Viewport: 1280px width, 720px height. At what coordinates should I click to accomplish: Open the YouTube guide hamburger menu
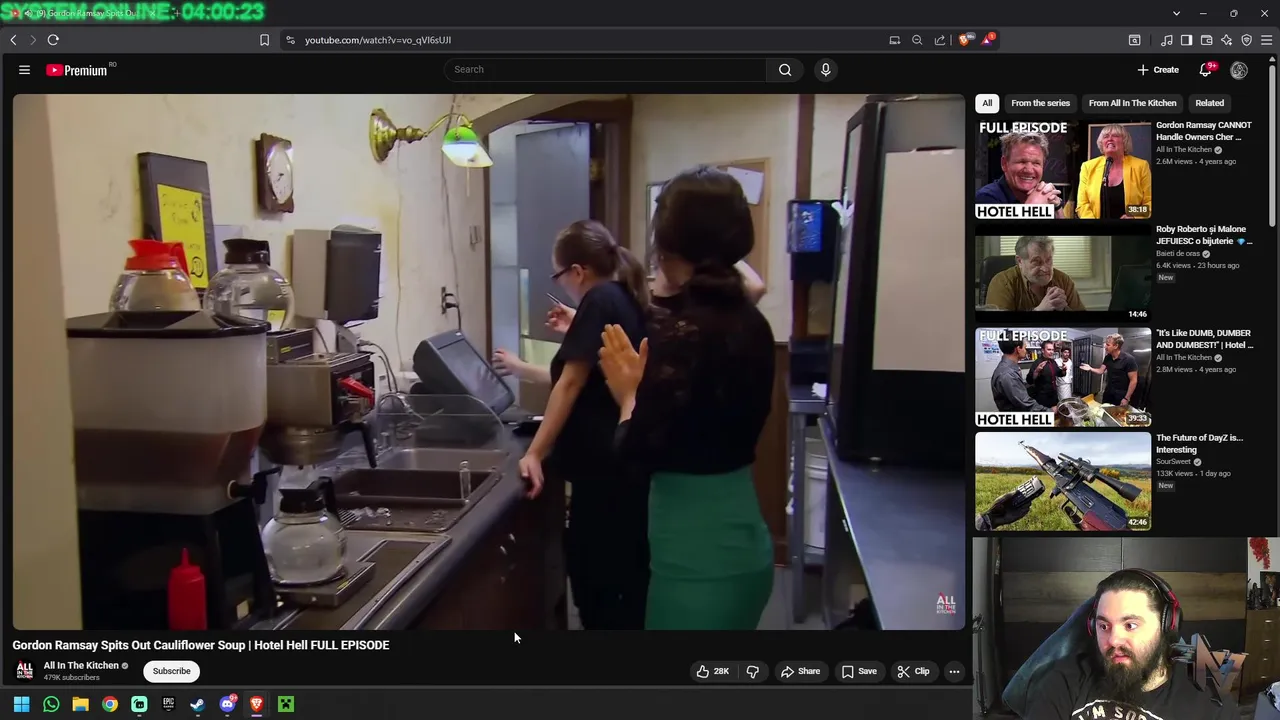click(x=24, y=70)
